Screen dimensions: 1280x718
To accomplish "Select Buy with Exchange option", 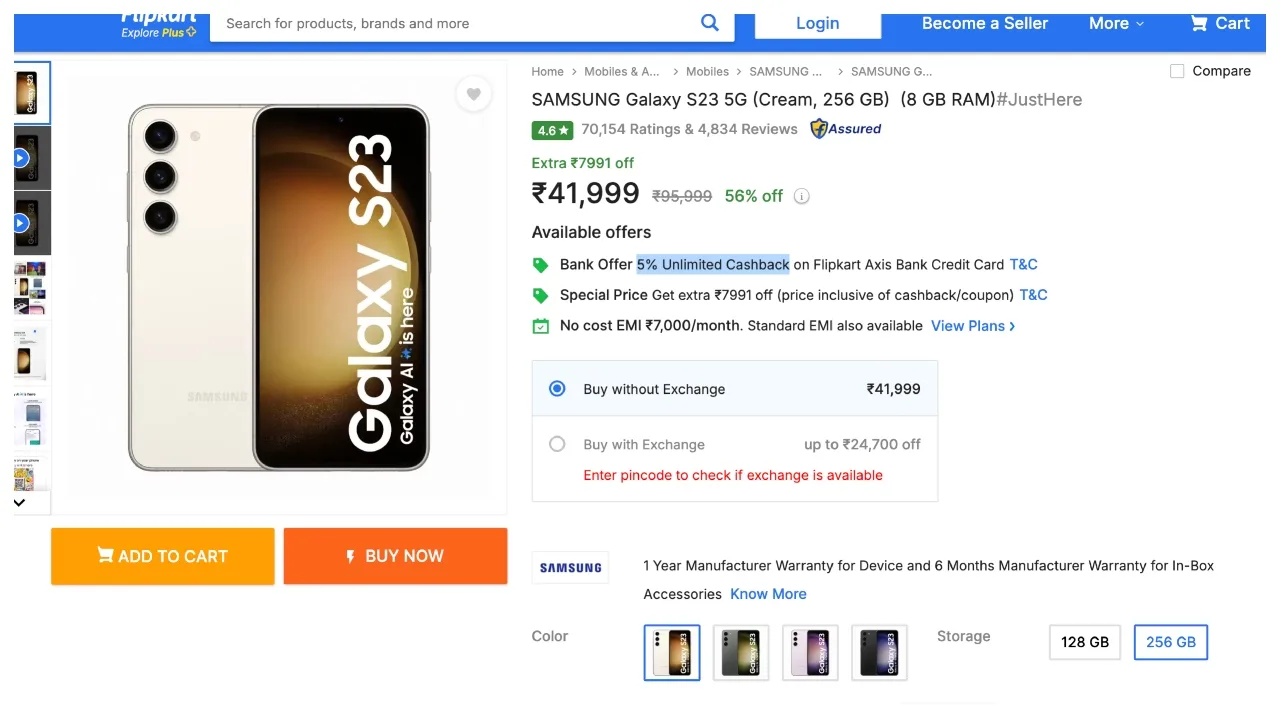I will pos(557,444).
